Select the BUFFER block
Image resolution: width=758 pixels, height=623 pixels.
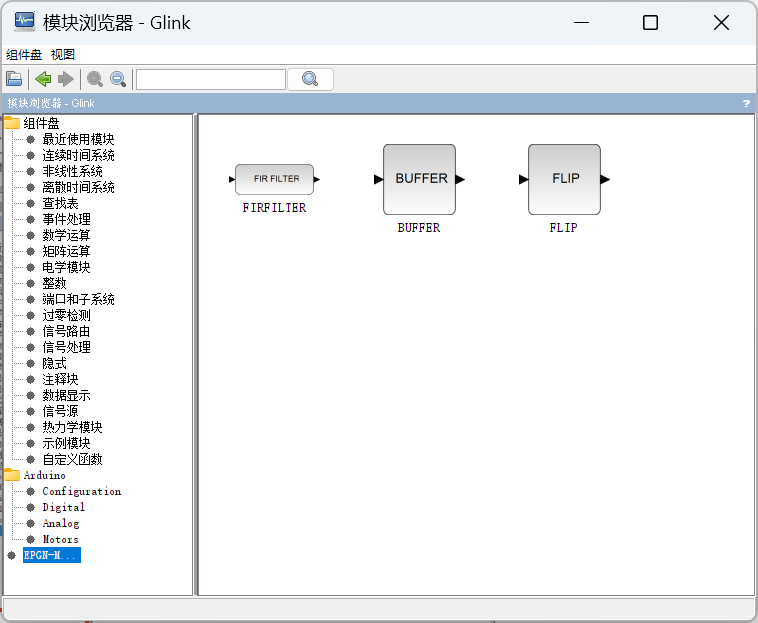coord(419,179)
